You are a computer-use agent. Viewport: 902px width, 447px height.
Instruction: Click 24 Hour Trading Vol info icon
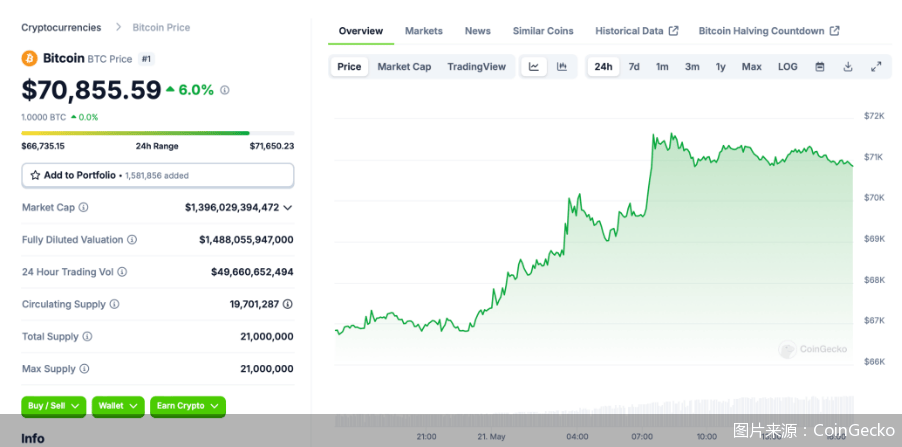point(122,272)
